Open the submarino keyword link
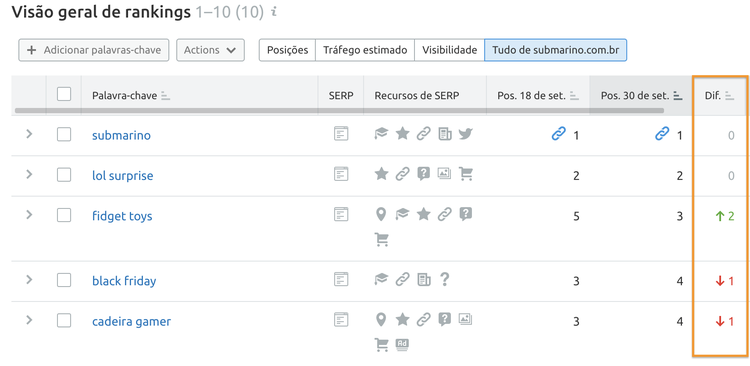The image size is (750, 366). pyautogui.click(x=121, y=135)
